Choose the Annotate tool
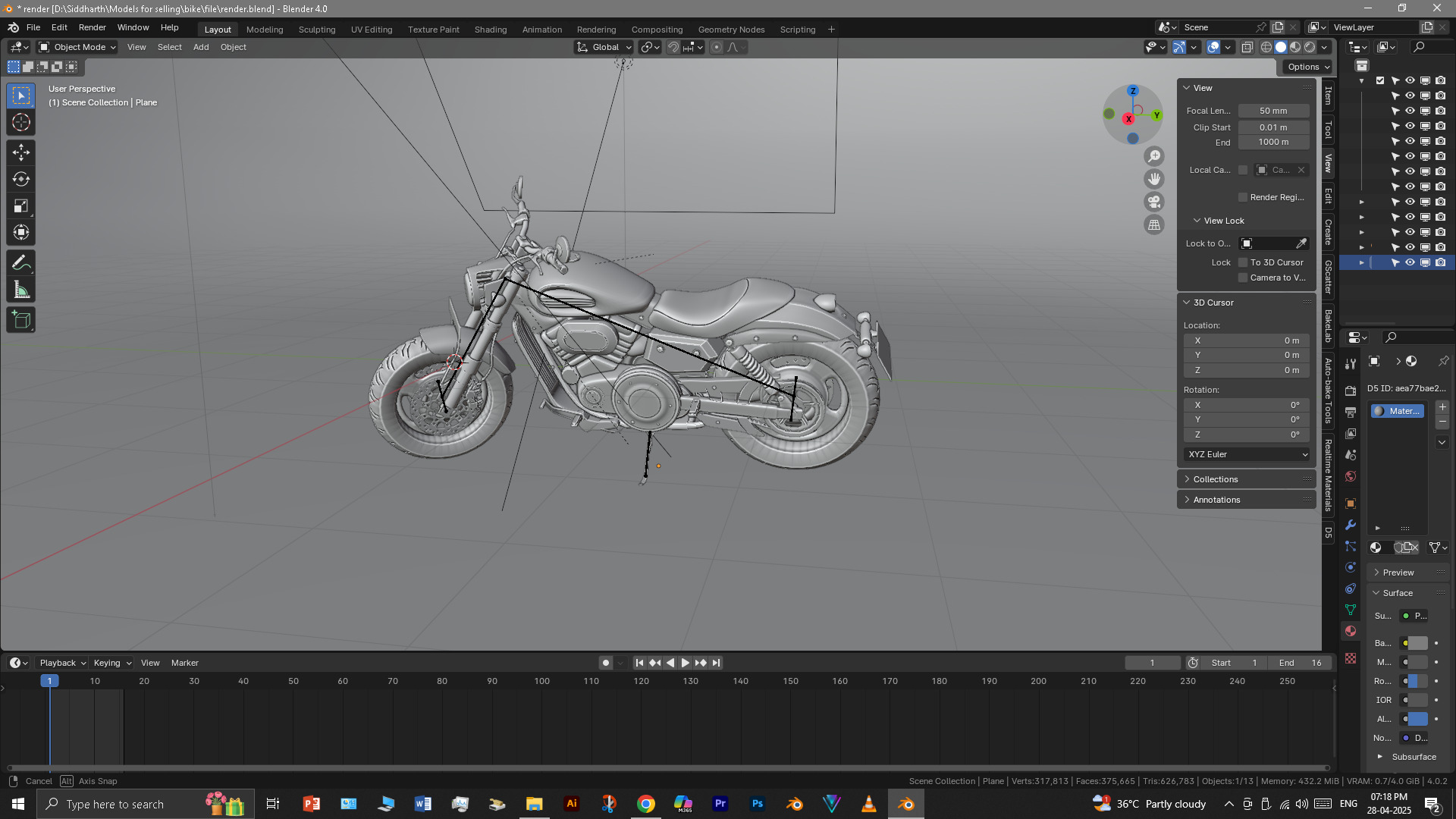 click(x=21, y=264)
